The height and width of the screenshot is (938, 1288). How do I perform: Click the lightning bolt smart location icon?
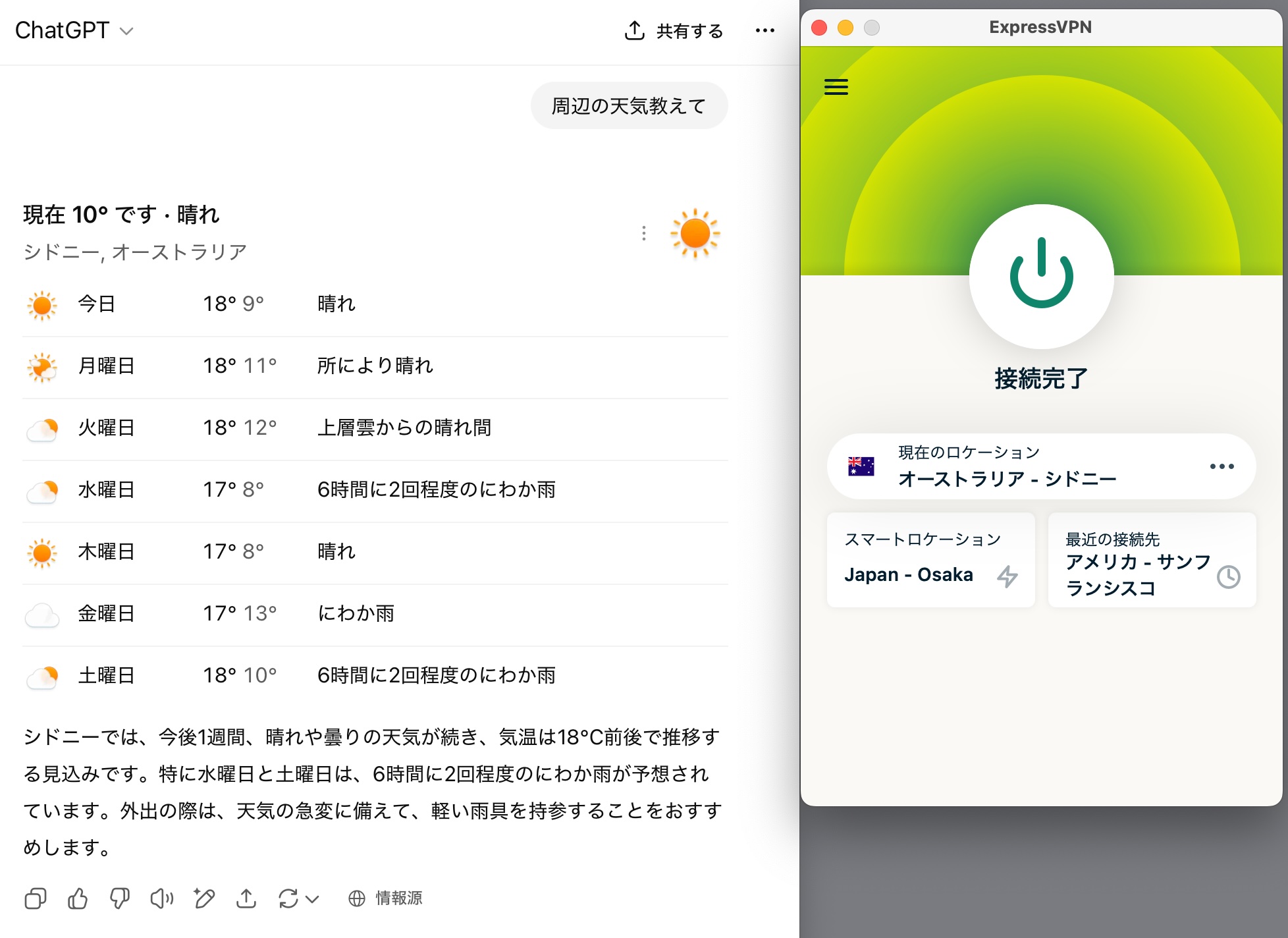coord(1007,576)
